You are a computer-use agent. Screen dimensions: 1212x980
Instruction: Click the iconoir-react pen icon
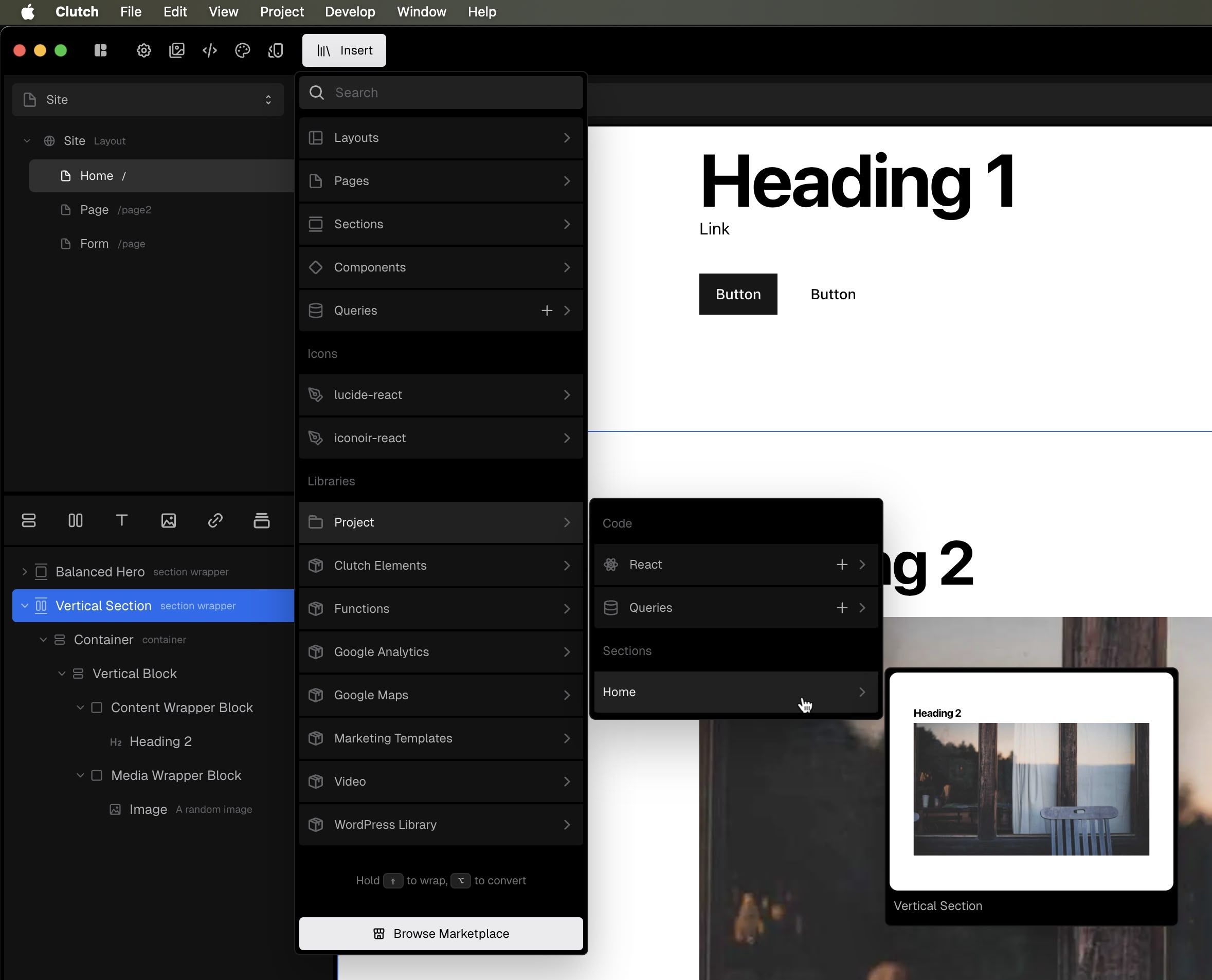coord(316,438)
